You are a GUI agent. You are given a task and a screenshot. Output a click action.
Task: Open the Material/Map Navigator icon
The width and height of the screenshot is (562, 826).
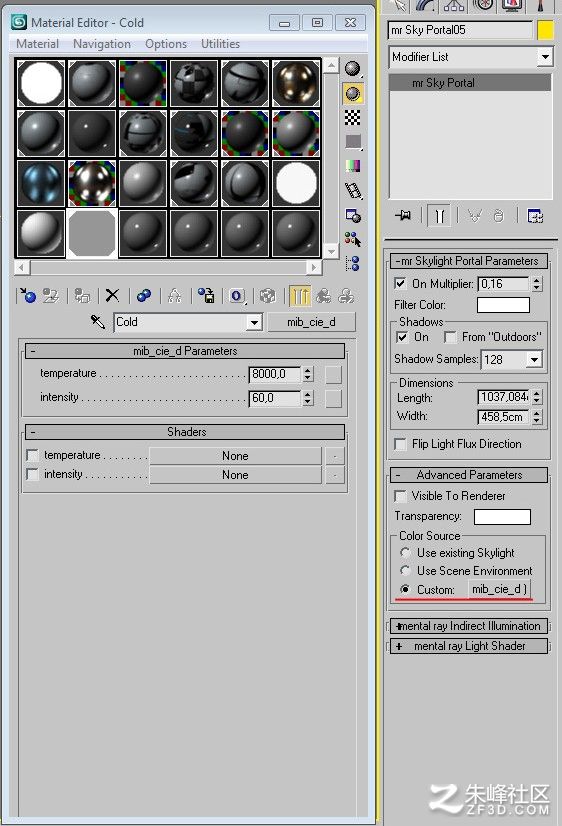point(352,263)
